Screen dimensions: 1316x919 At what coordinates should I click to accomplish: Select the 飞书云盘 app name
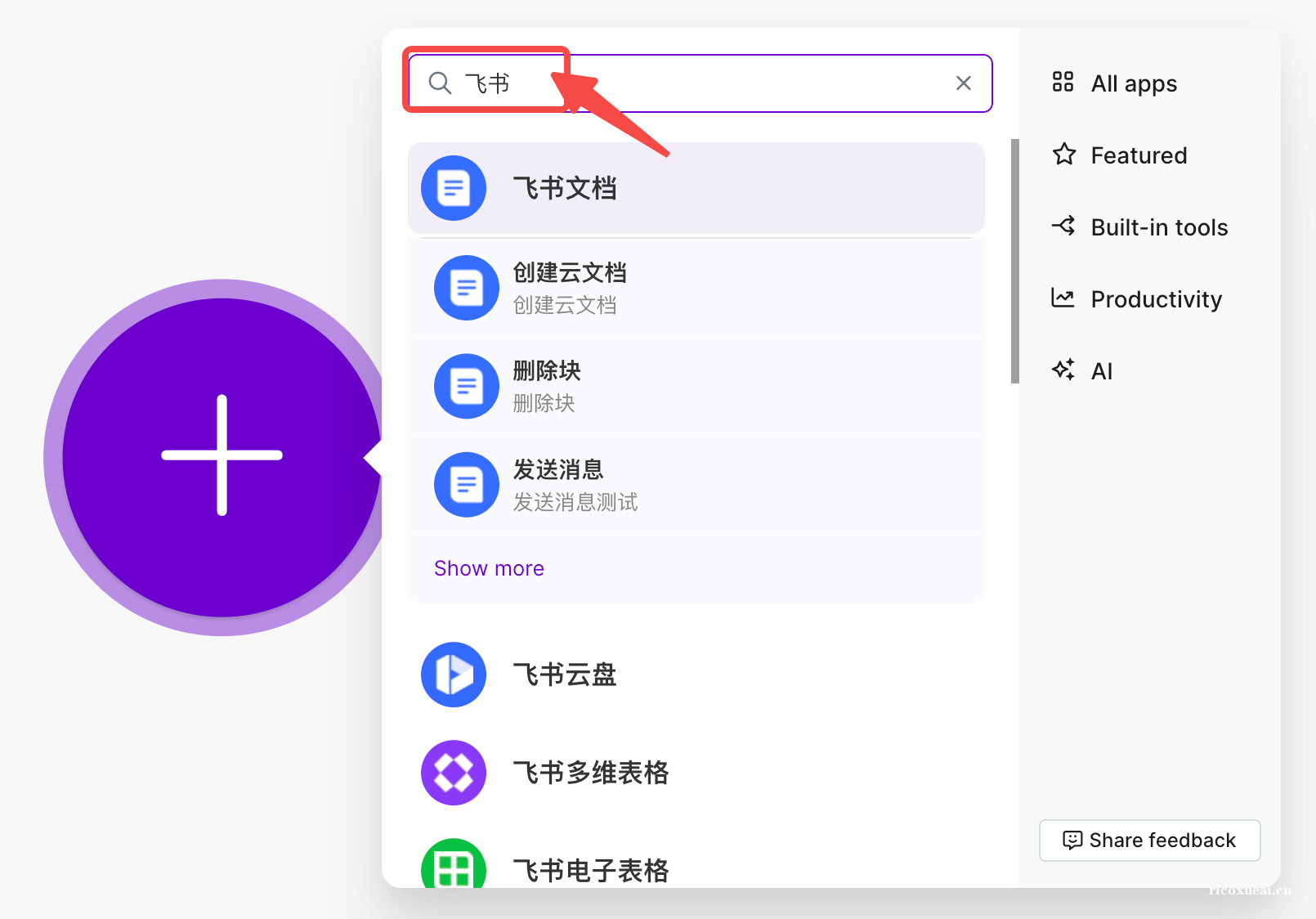565,675
